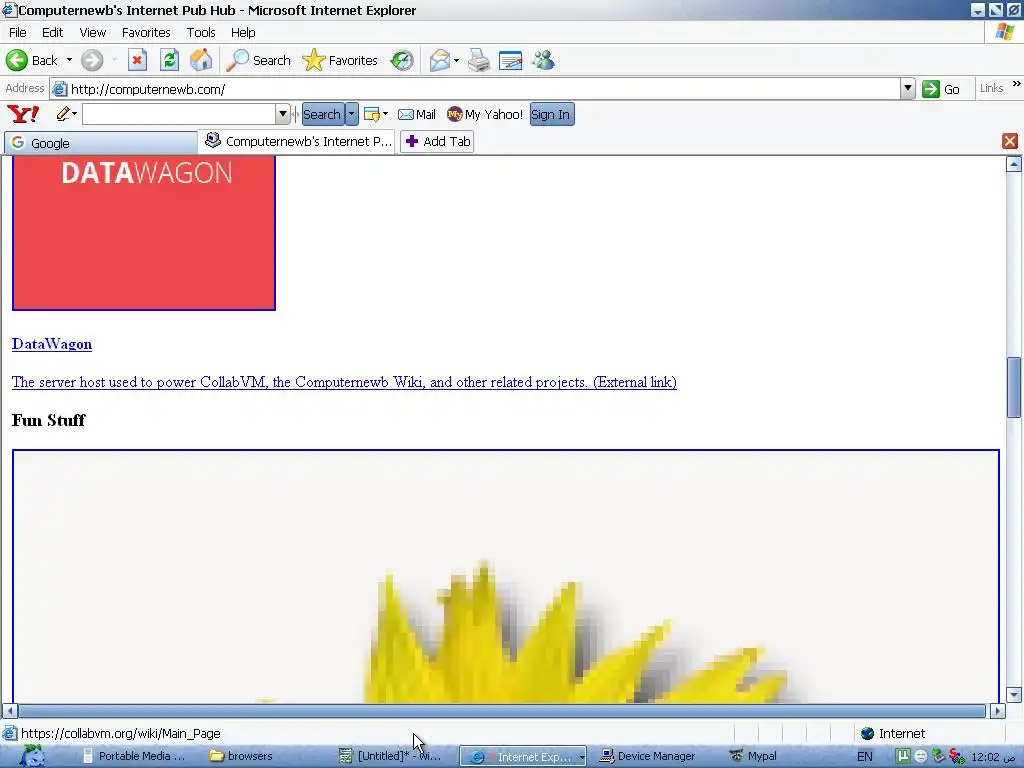Click the Windows flag logo throbber

(1006, 32)
